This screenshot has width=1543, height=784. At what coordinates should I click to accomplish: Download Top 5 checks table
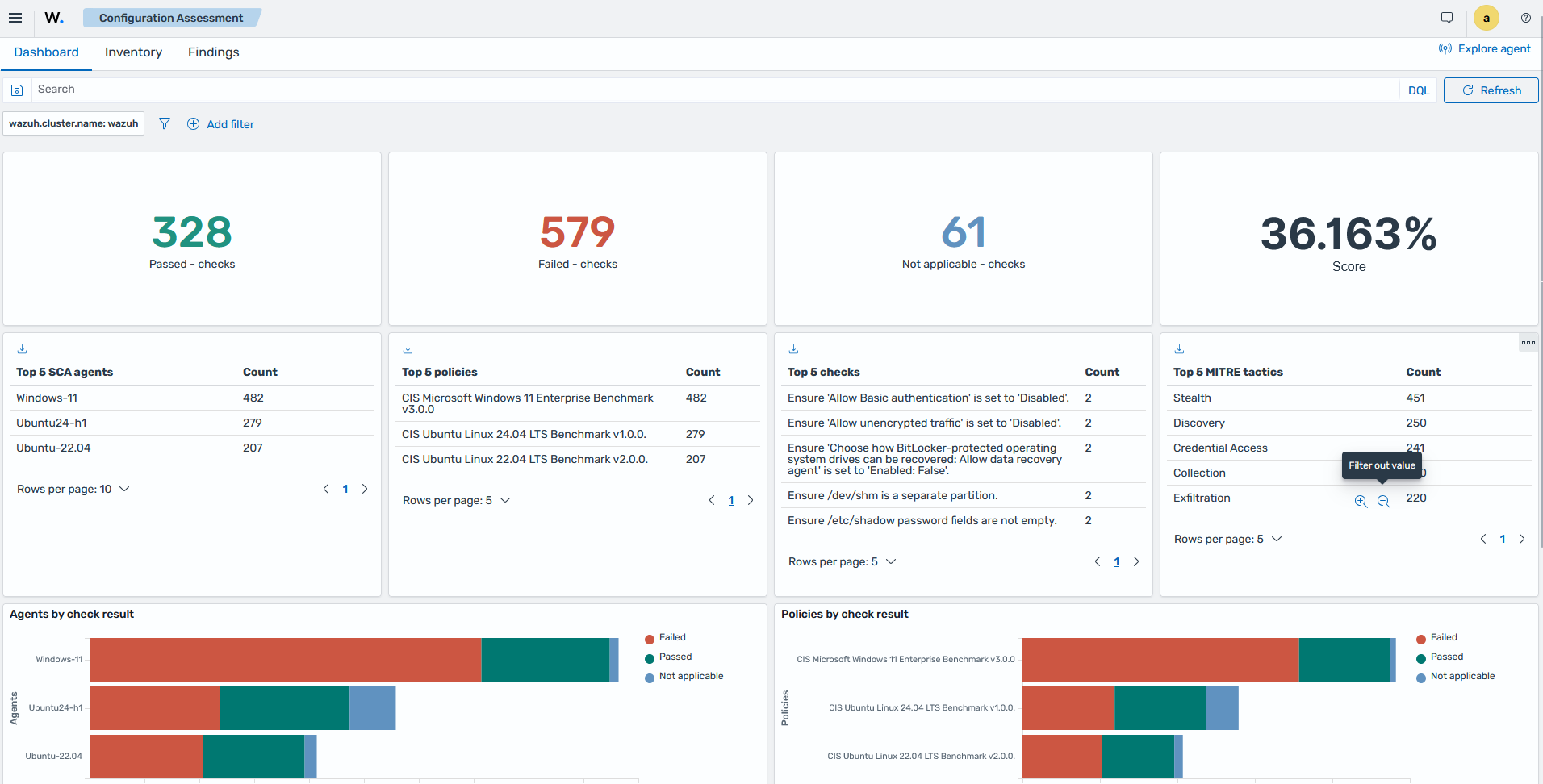pos(794,349)
